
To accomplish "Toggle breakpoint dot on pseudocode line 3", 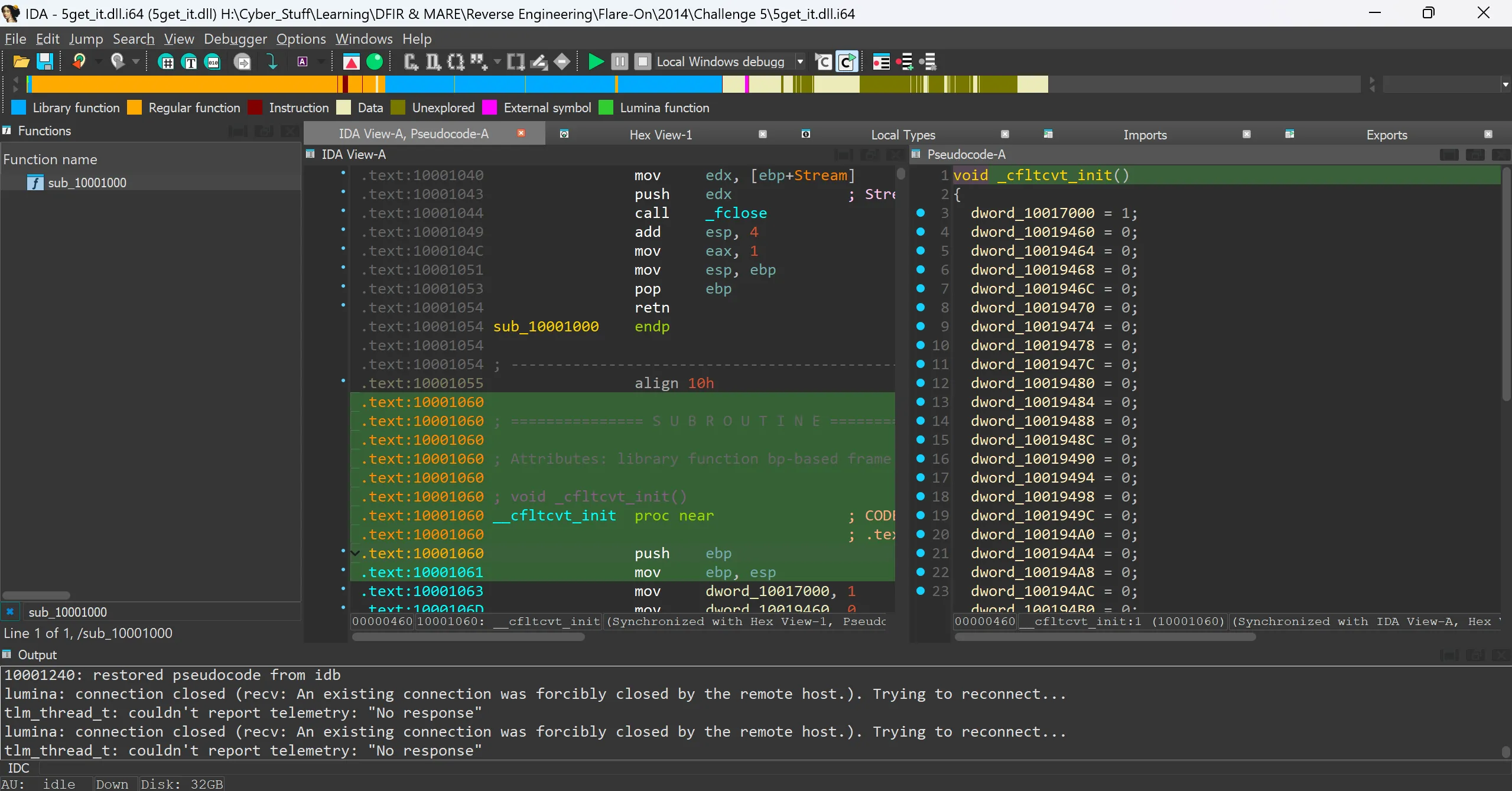I will (921, 213).
